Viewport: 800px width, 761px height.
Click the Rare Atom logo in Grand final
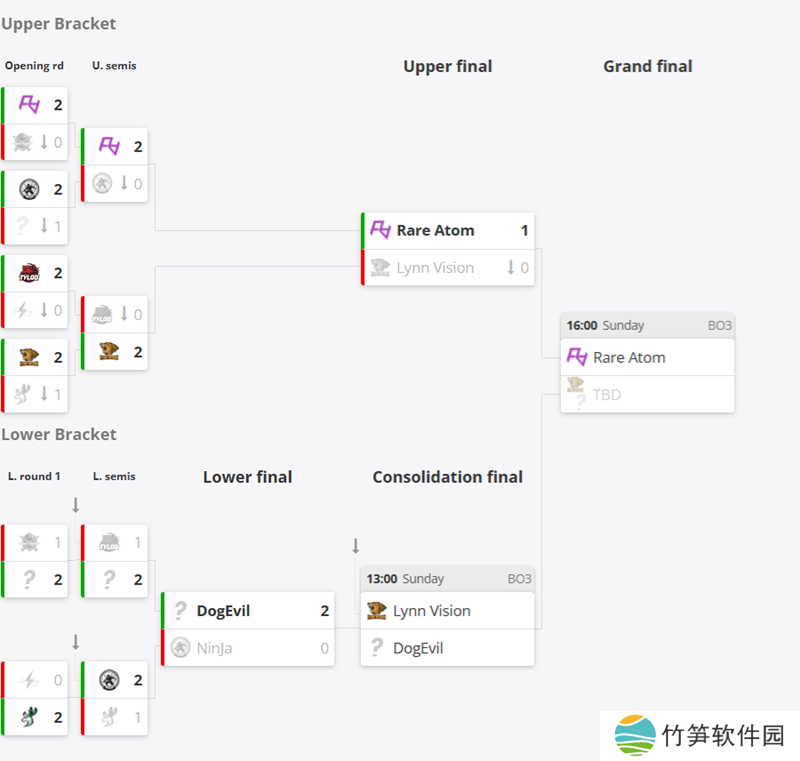pyautogui.click(x=576, y=357)
